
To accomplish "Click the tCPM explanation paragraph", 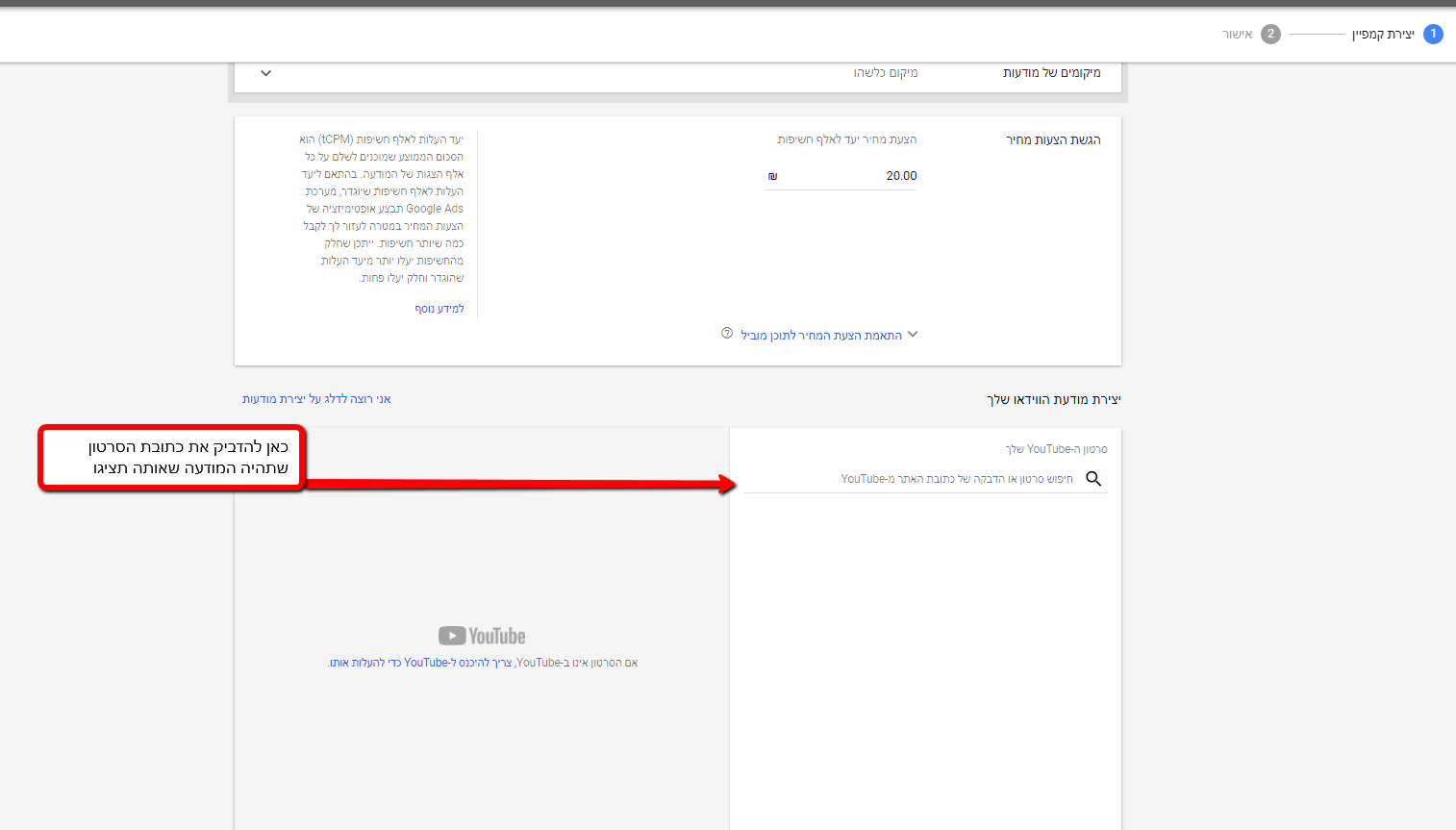I will (382, 209).
